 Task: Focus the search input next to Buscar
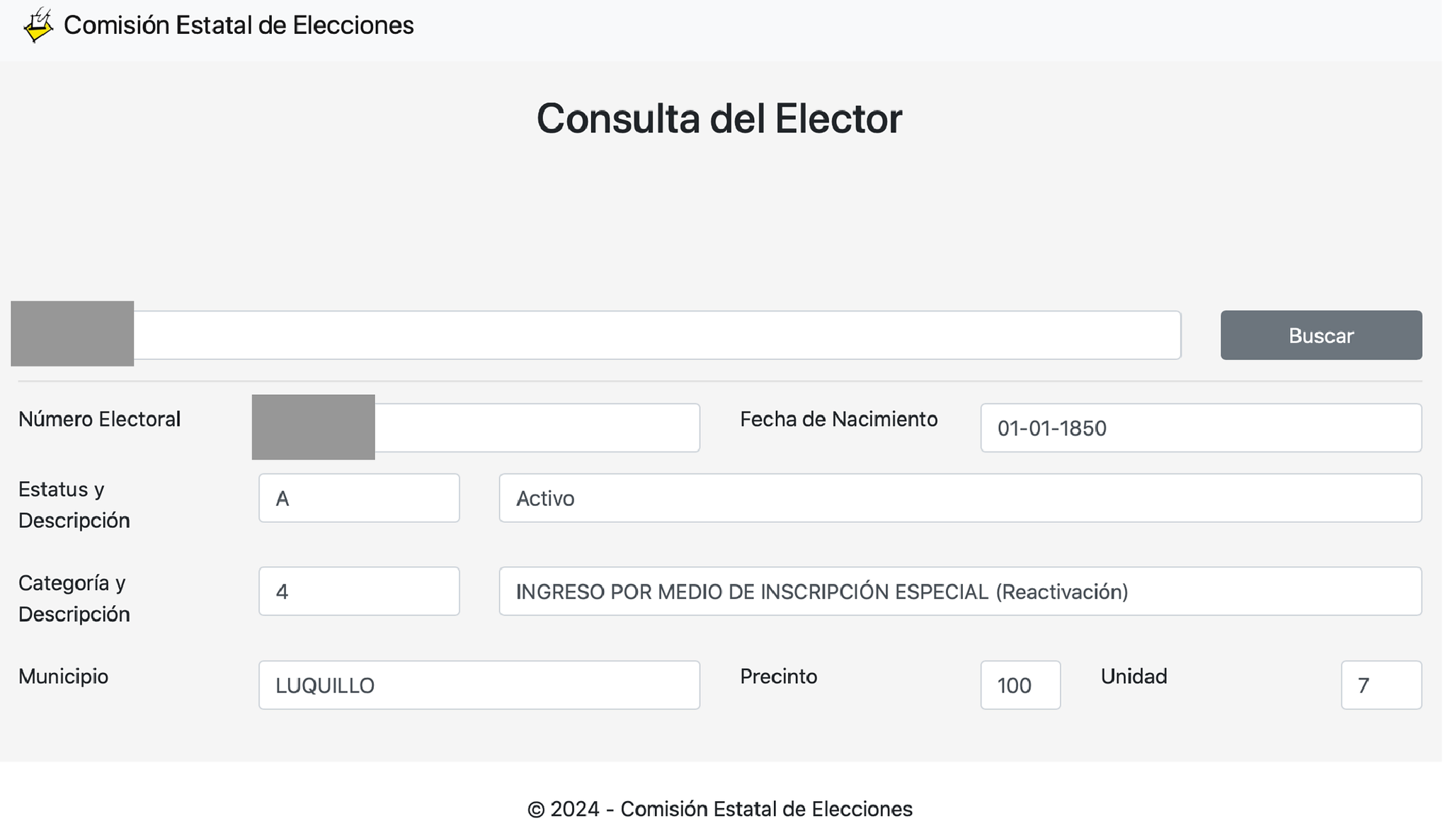[656, 335]
